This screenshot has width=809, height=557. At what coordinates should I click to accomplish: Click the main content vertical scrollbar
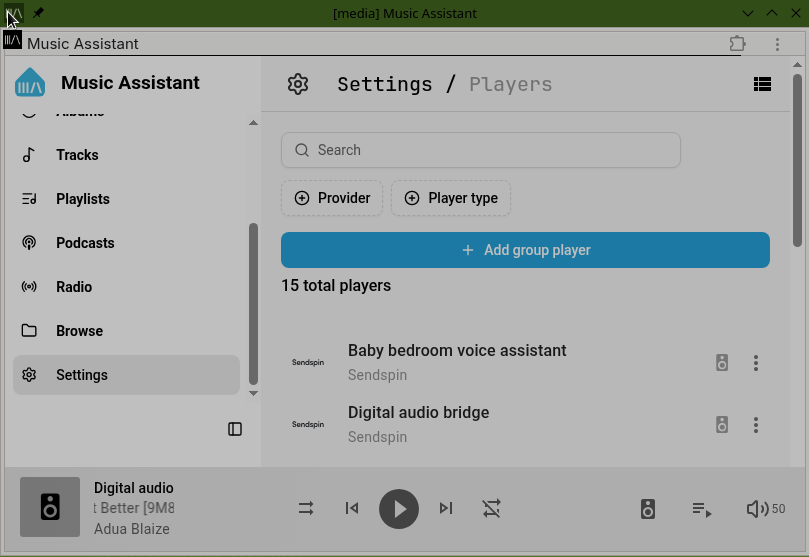coord(797,160)
